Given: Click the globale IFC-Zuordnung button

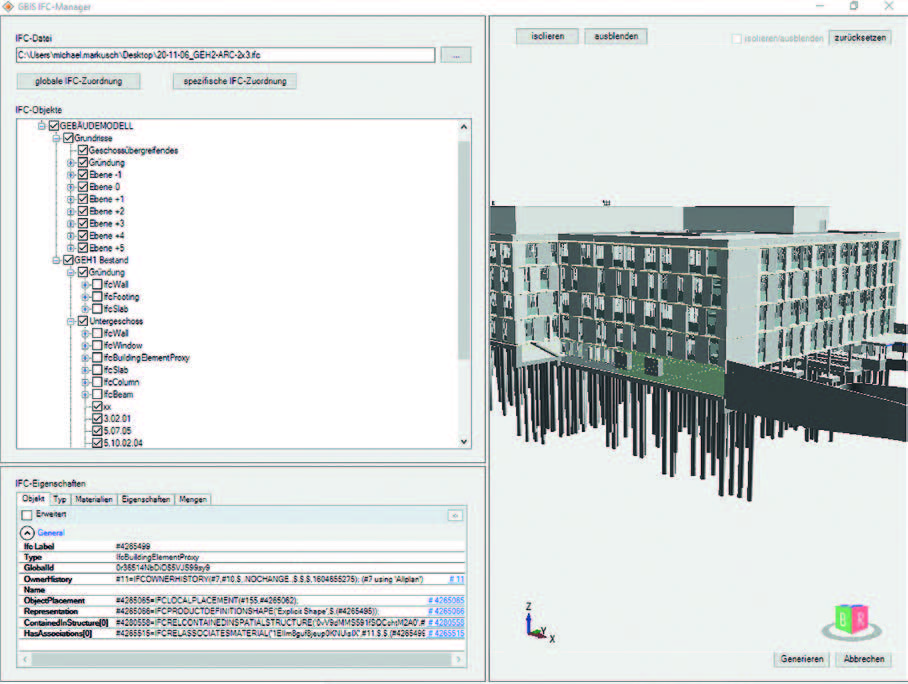Looking at the screenshot, I should (x=78, y=81).
